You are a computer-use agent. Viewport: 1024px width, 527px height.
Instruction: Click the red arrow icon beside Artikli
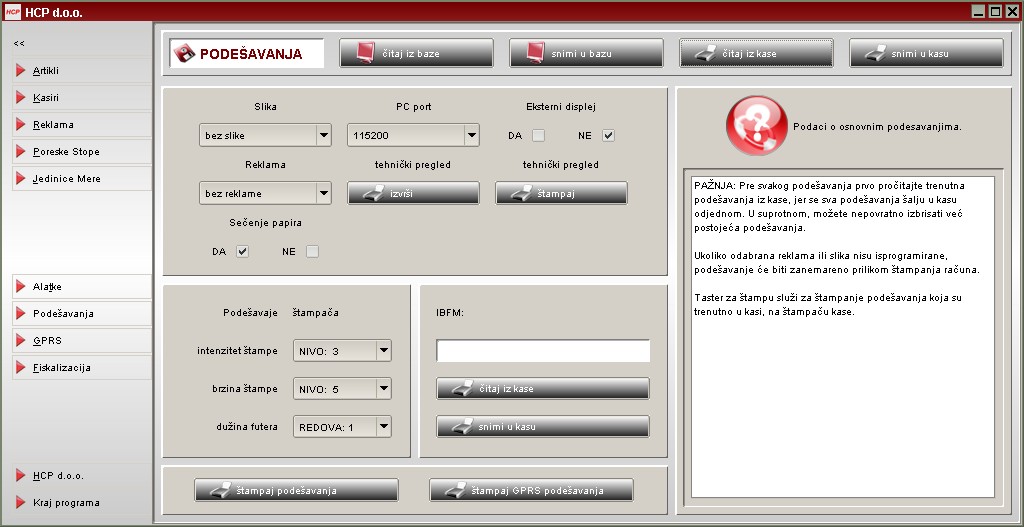[20, 71]
